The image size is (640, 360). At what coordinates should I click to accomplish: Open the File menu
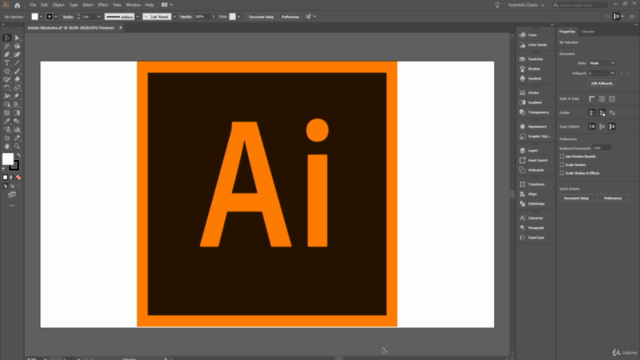(33, 5)
